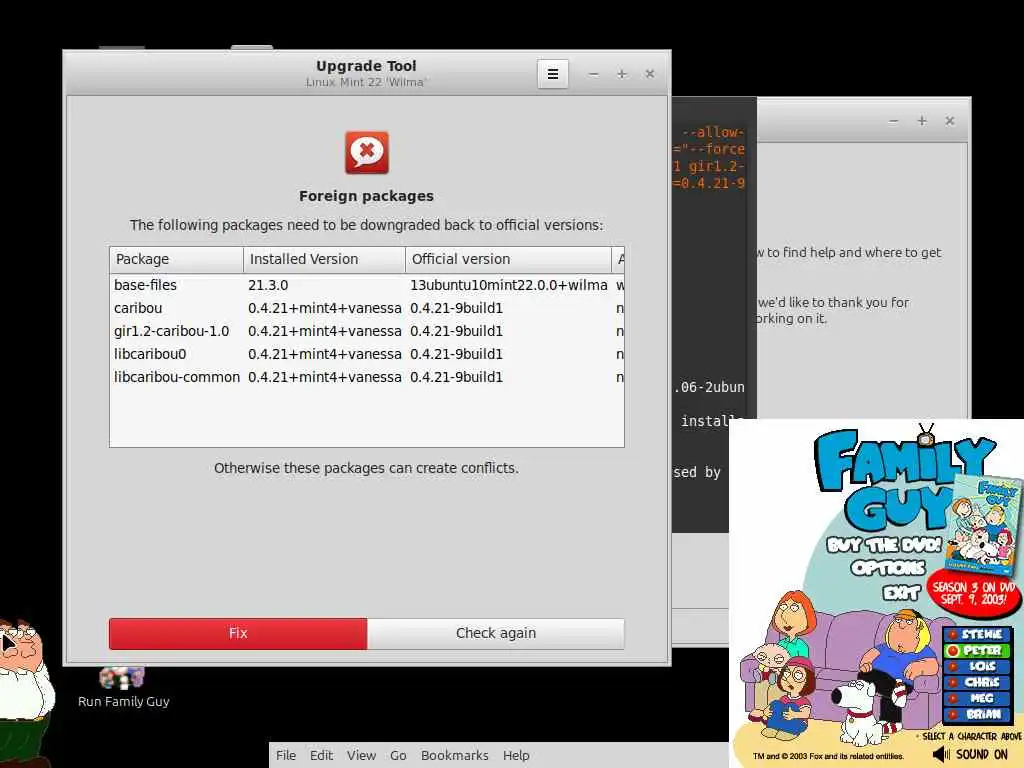
Task: Select the MEG character button
Action: [977, 698]
